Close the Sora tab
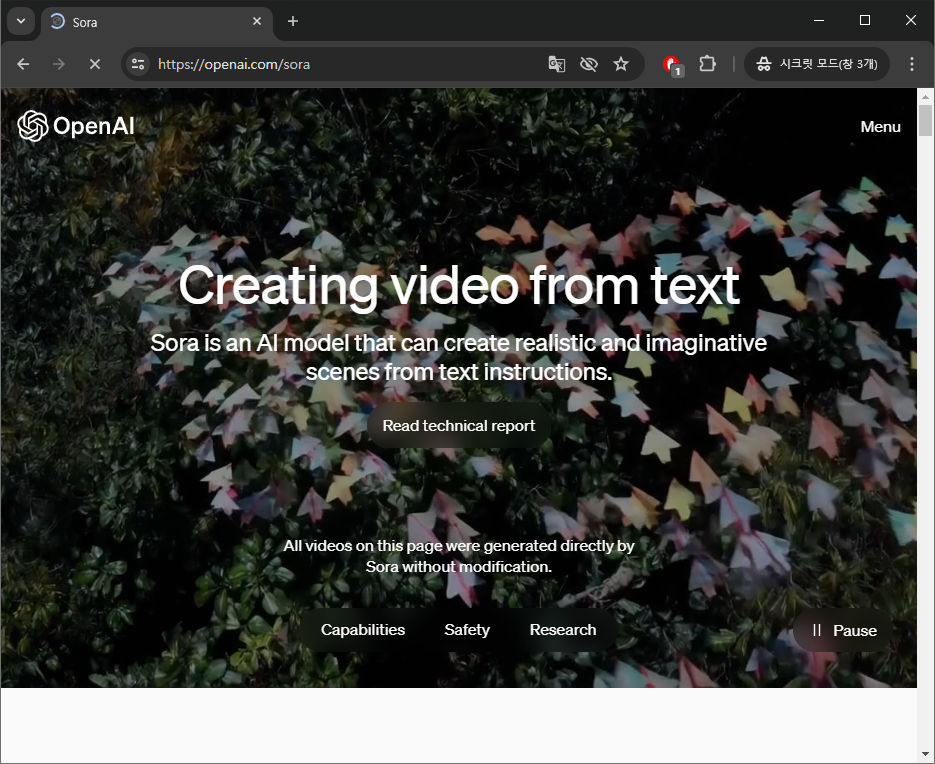 pos(257,21)
